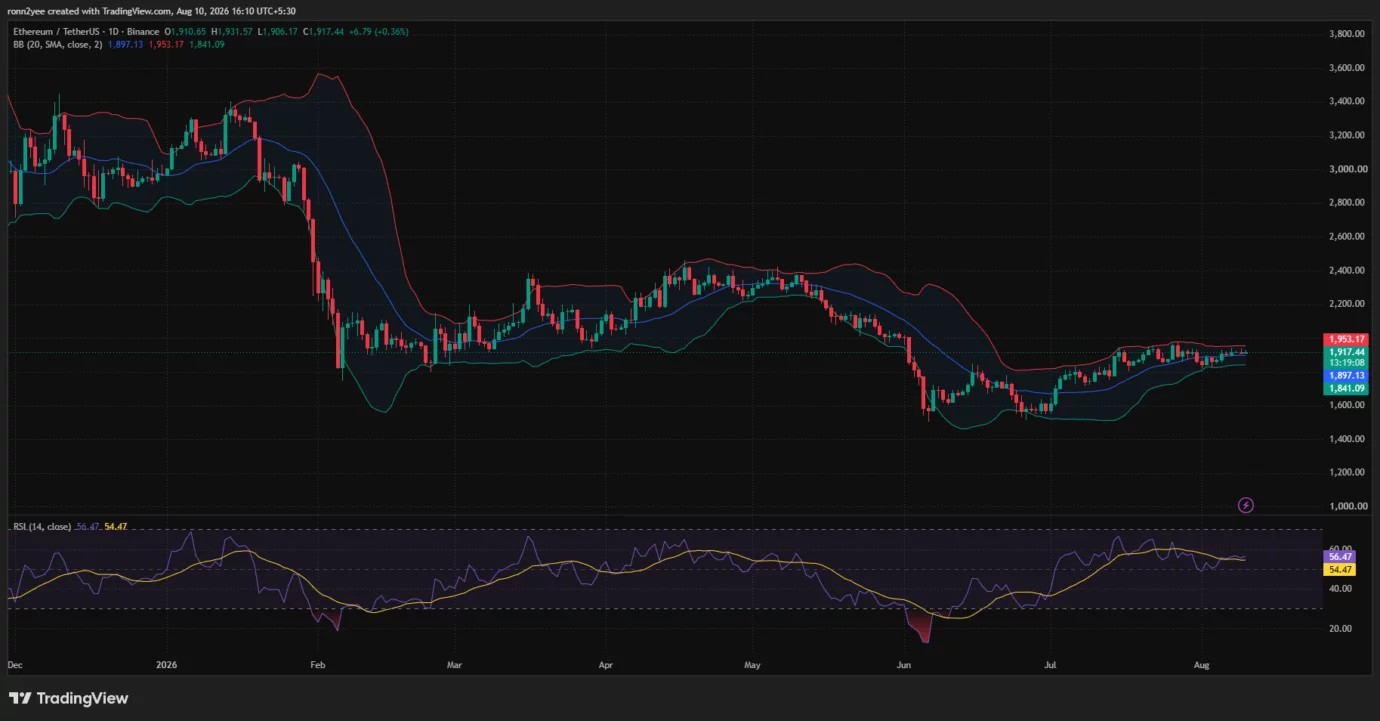Click the 1,000.00 price axis label

coord(1347,506)
